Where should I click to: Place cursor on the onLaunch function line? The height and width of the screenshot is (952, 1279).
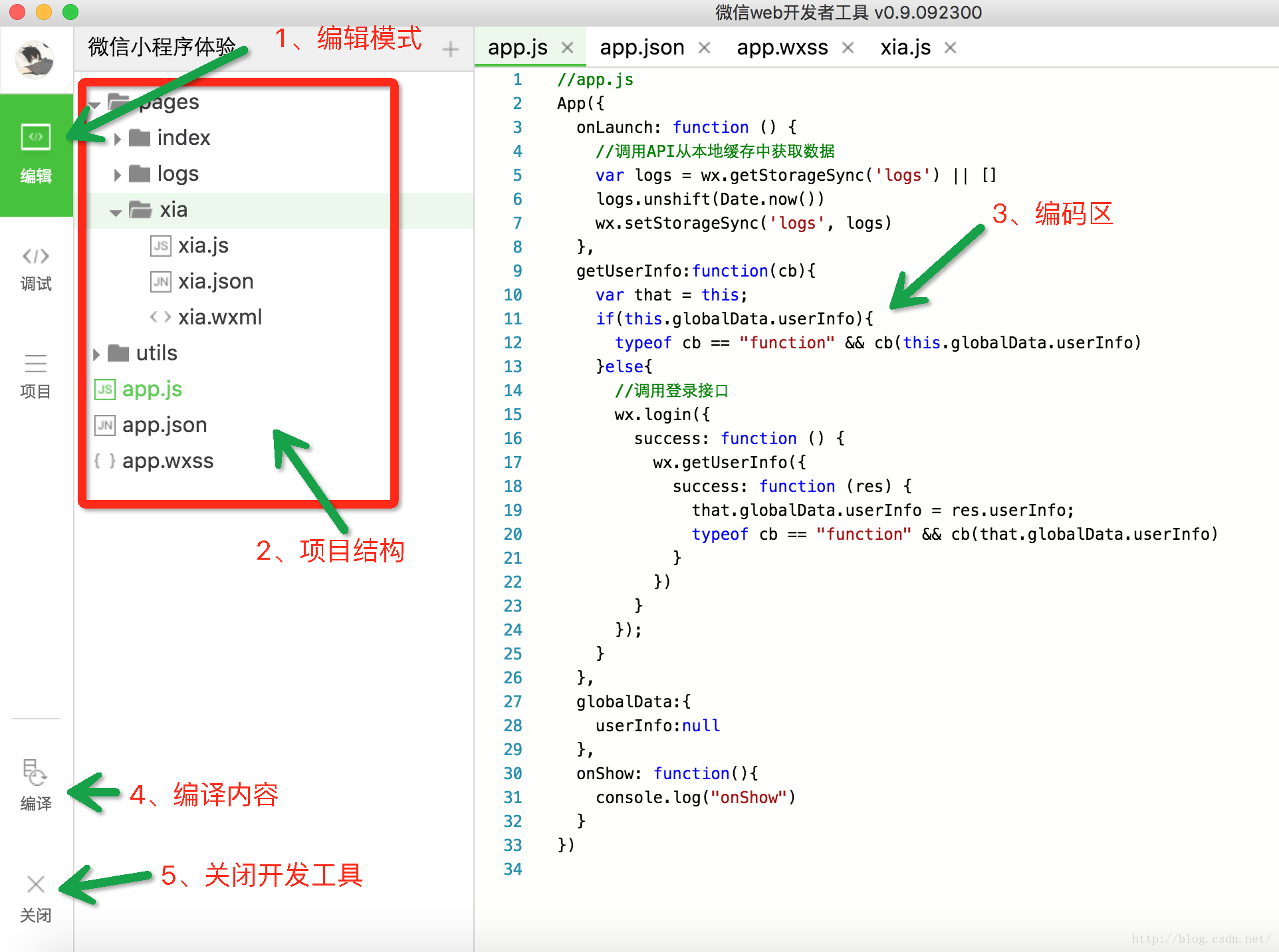(685, 128)
